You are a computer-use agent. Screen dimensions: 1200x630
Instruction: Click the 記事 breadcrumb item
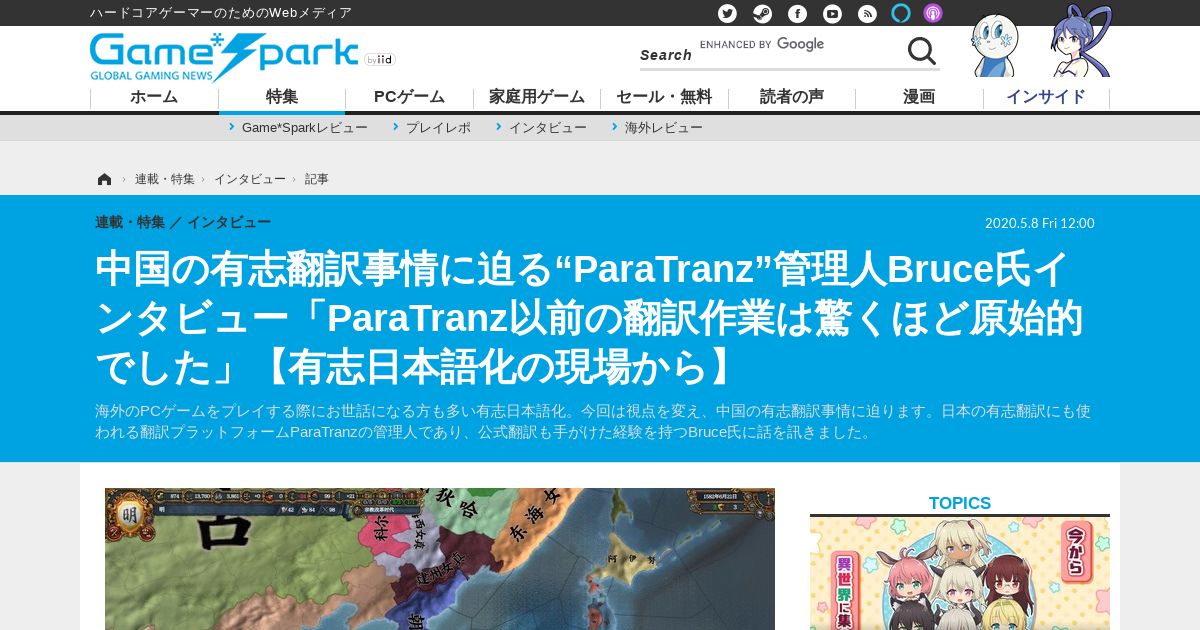[x=317, y=179]
